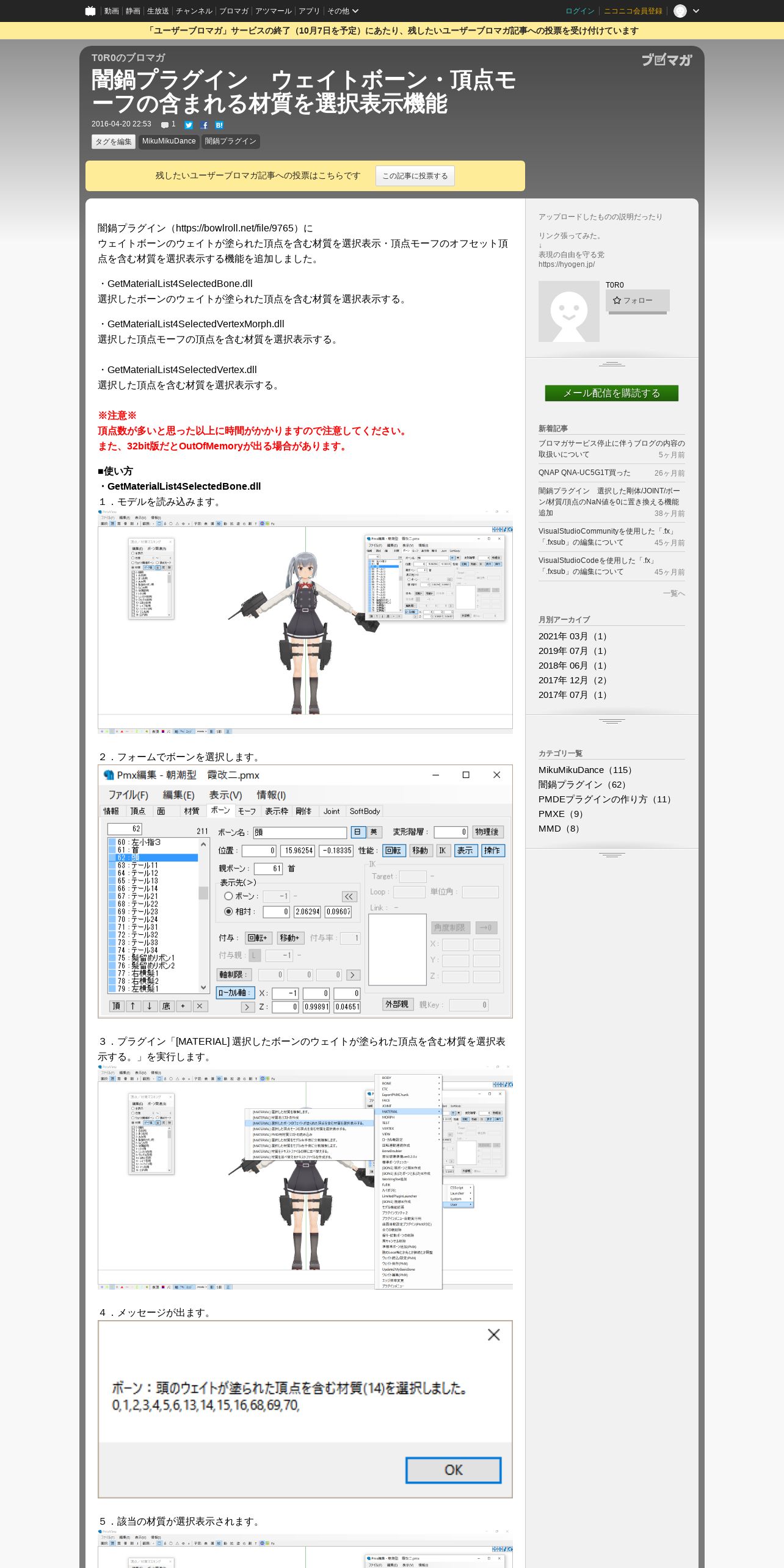784x1568 pixels.
Task: Open category PMXE (9)
Action: [562, 814]
